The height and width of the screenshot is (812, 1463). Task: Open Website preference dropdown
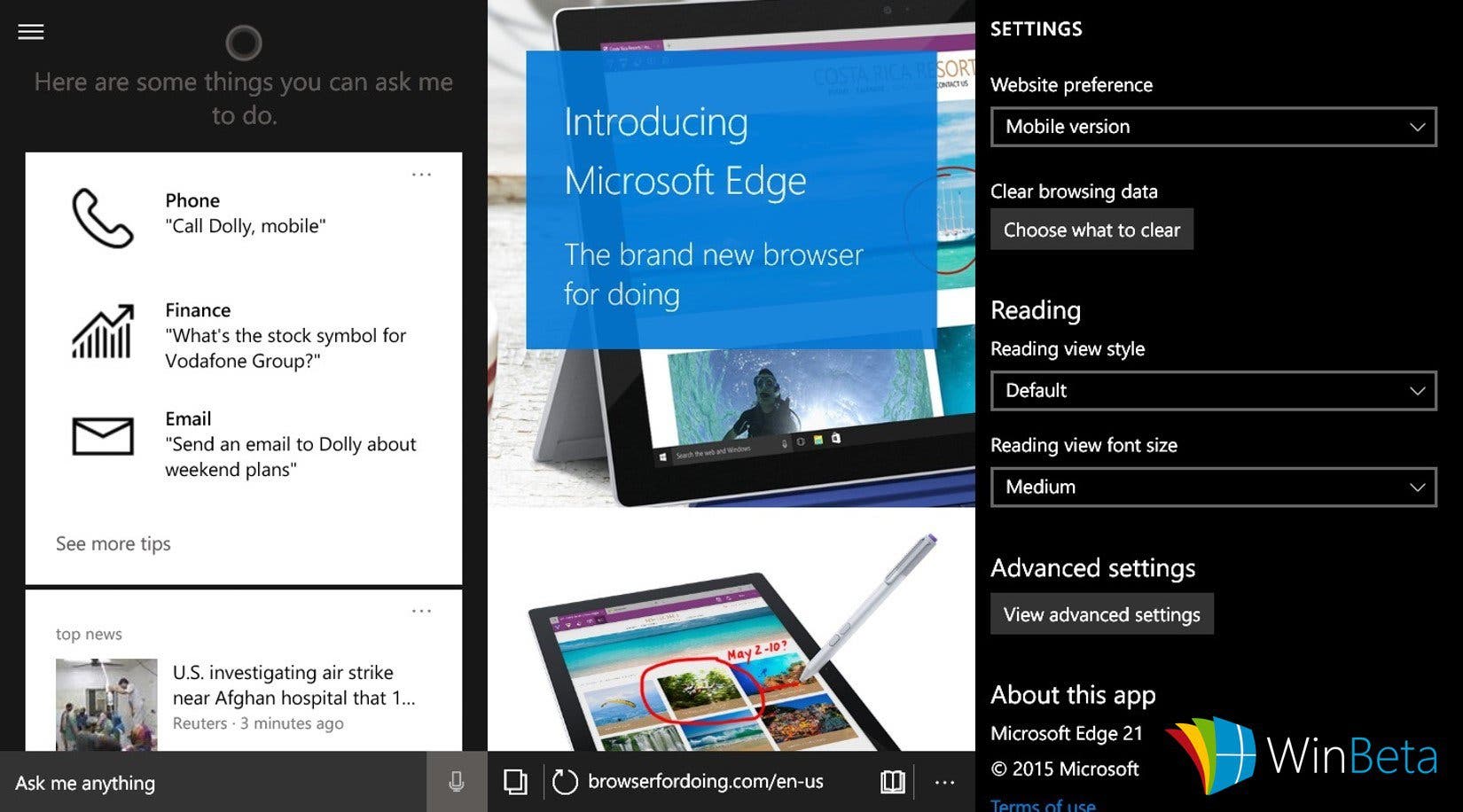click(x=1213, y=127)
